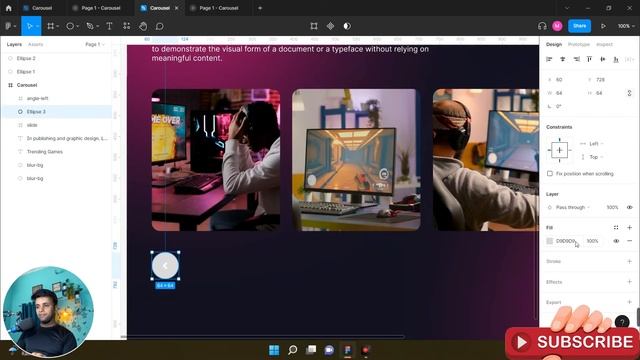
Task: Open shape tools options arrow
Action: click(x=77, y=27)
